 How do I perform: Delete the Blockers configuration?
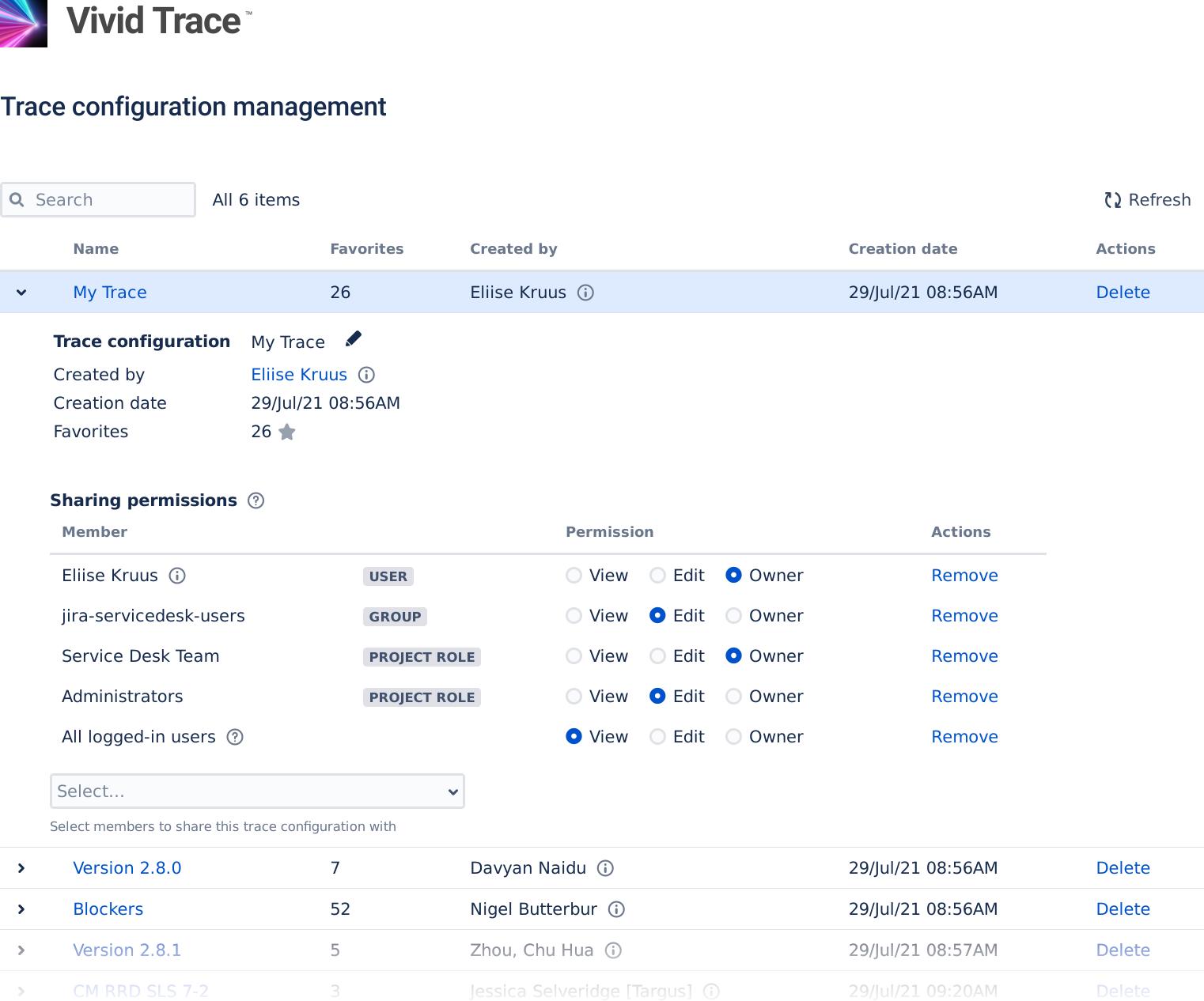(1123, 909)
